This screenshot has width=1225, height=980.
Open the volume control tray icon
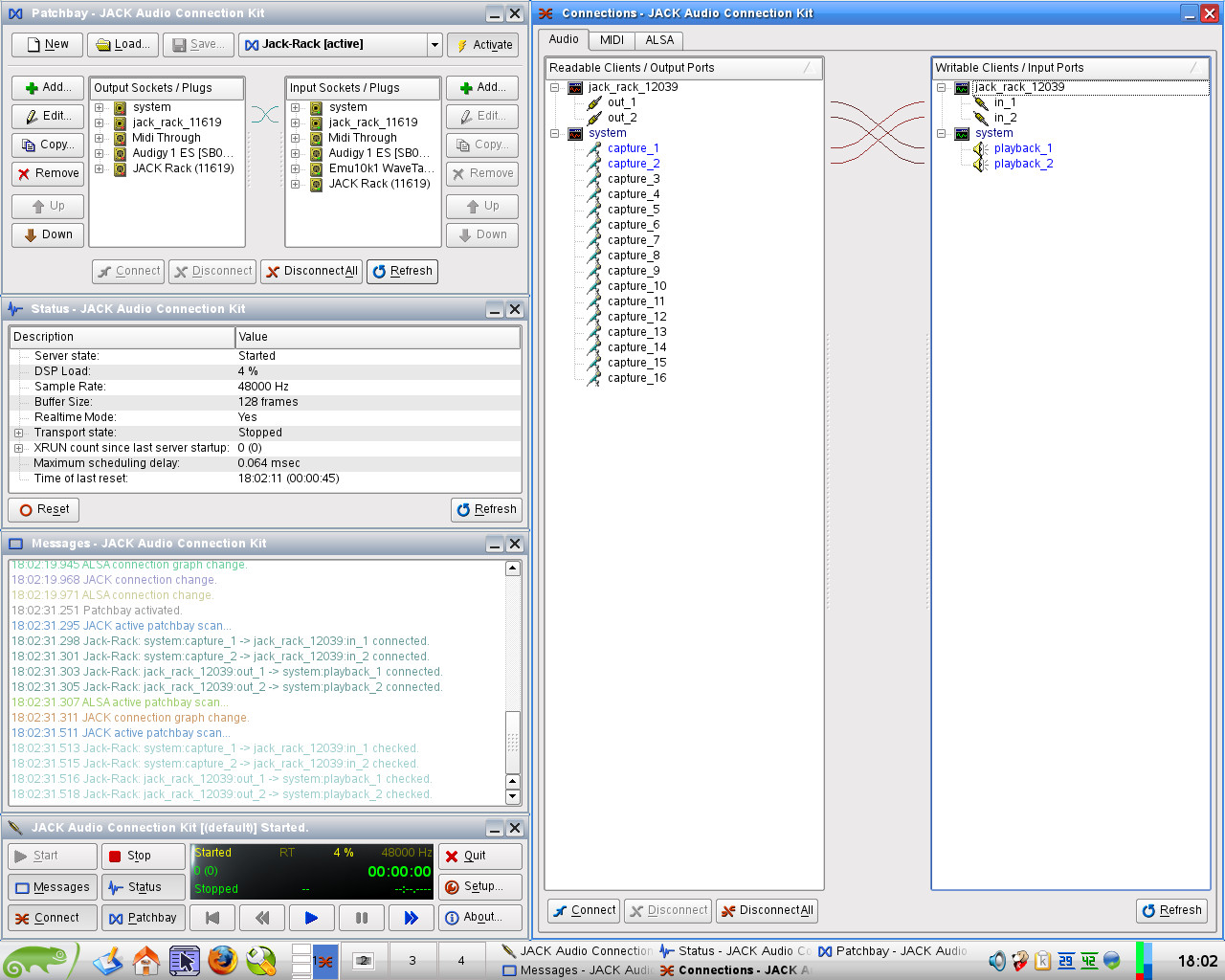[x=996, y=961]
